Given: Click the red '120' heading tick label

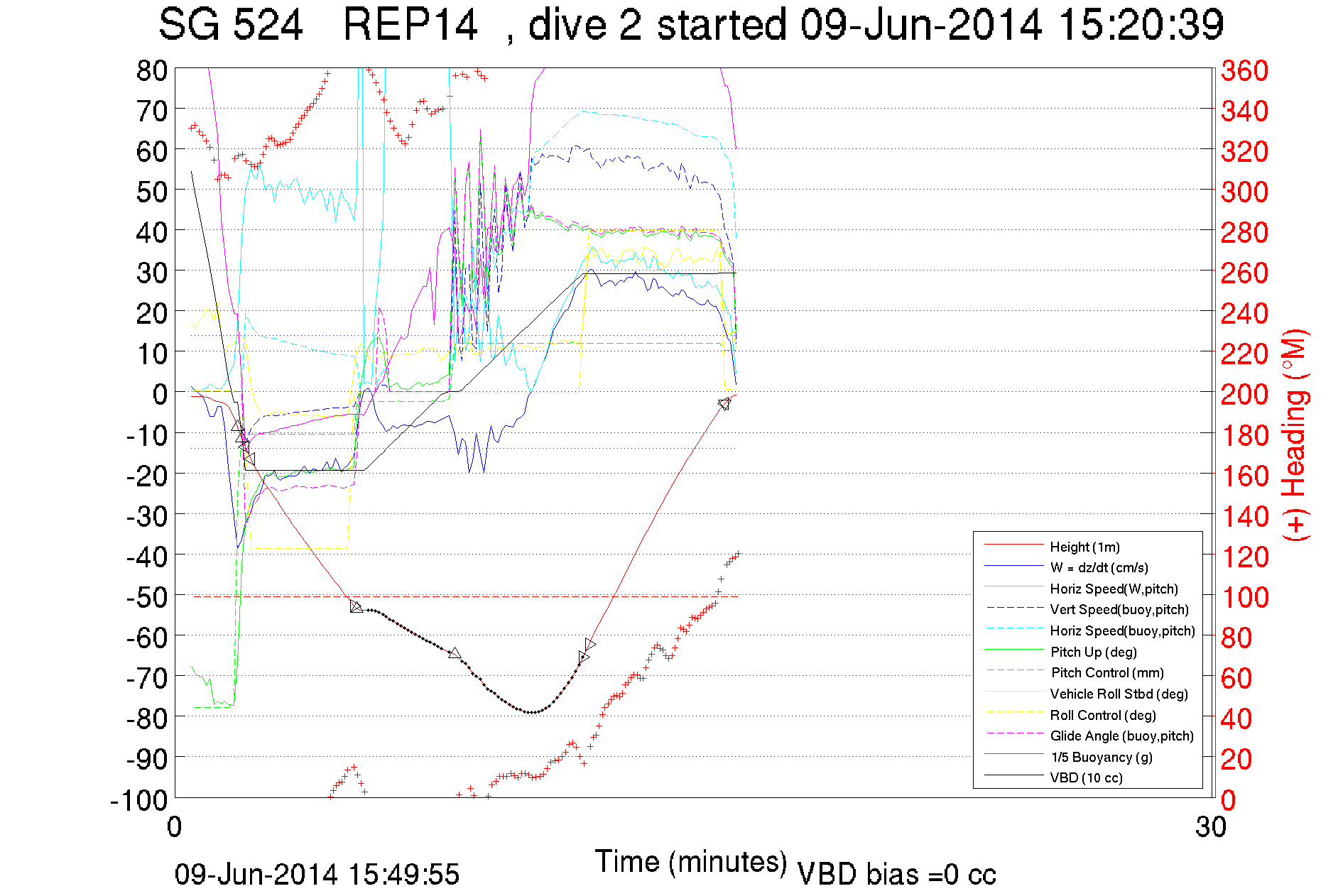Looking at the screenshot, I should [x=1244, y=557].
